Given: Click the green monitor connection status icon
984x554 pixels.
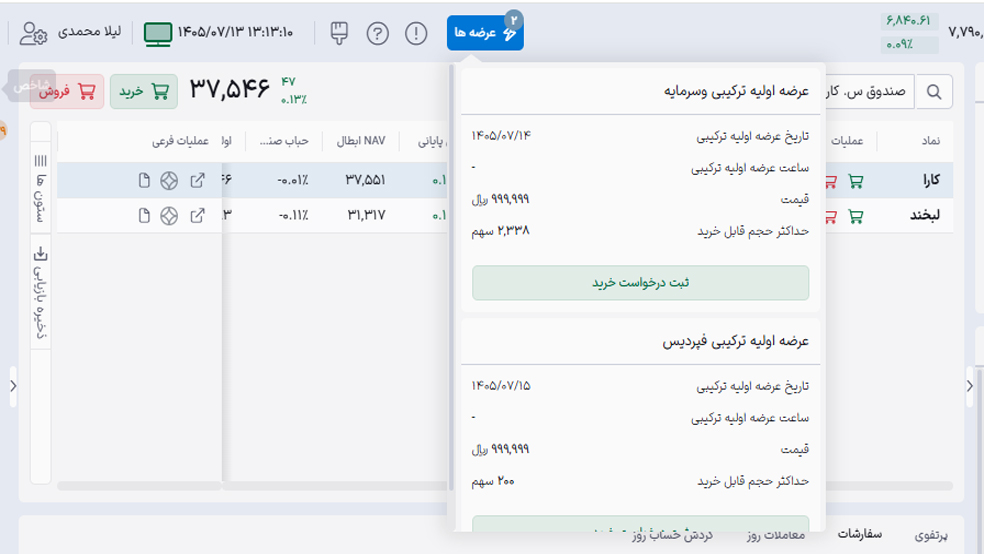Looking at the screenshot, I should tap(158, 34).
